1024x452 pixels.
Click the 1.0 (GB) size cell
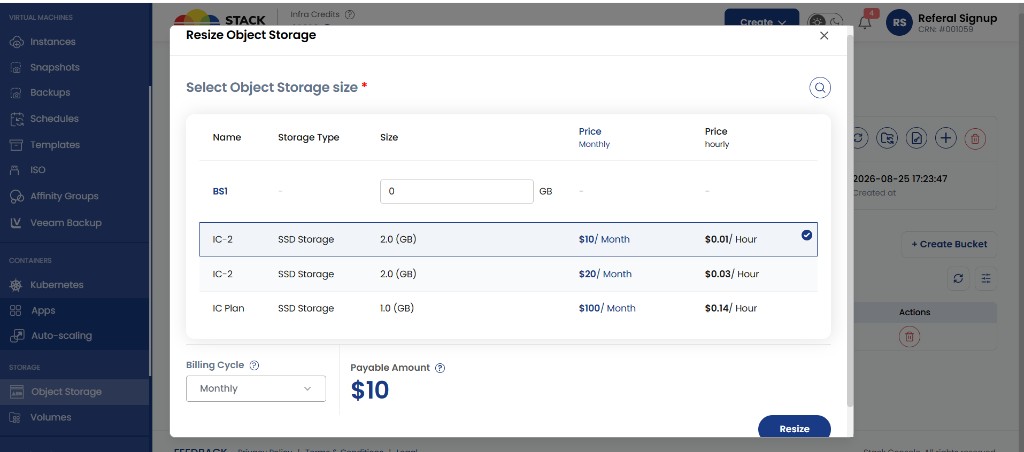(397, 308)
